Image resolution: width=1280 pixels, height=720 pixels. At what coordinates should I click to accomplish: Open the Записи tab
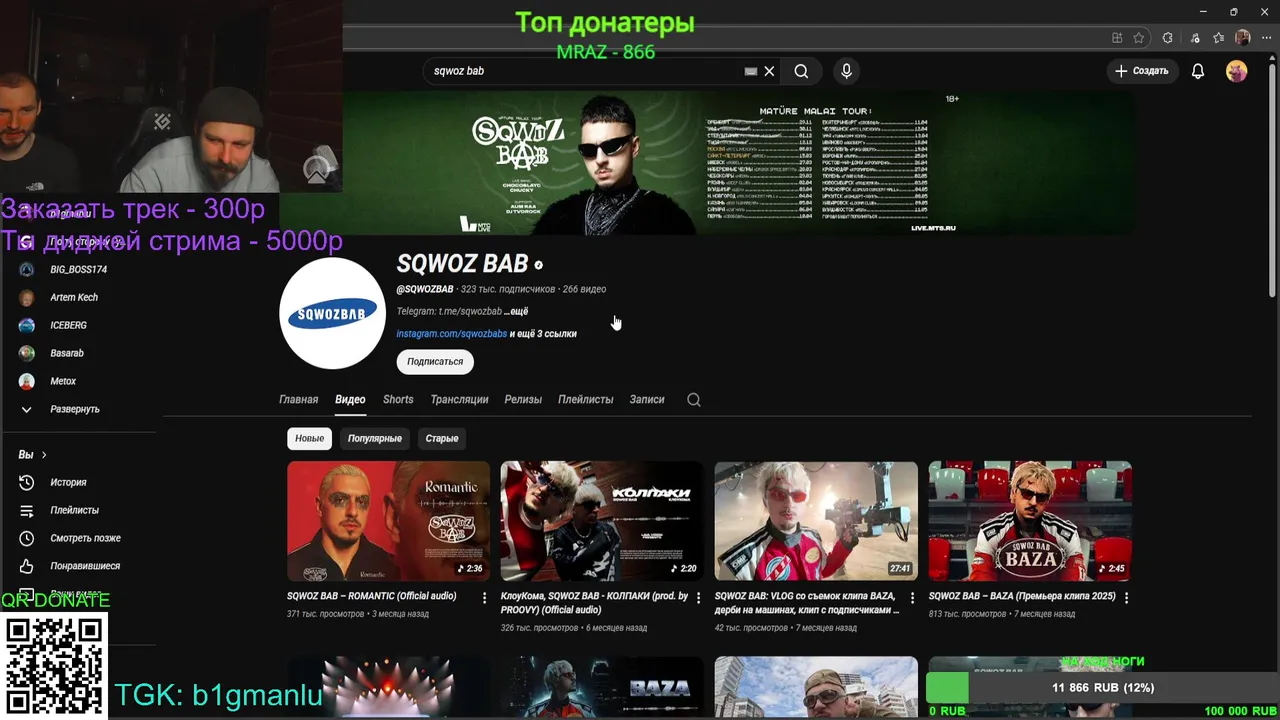tap(647, 399)
